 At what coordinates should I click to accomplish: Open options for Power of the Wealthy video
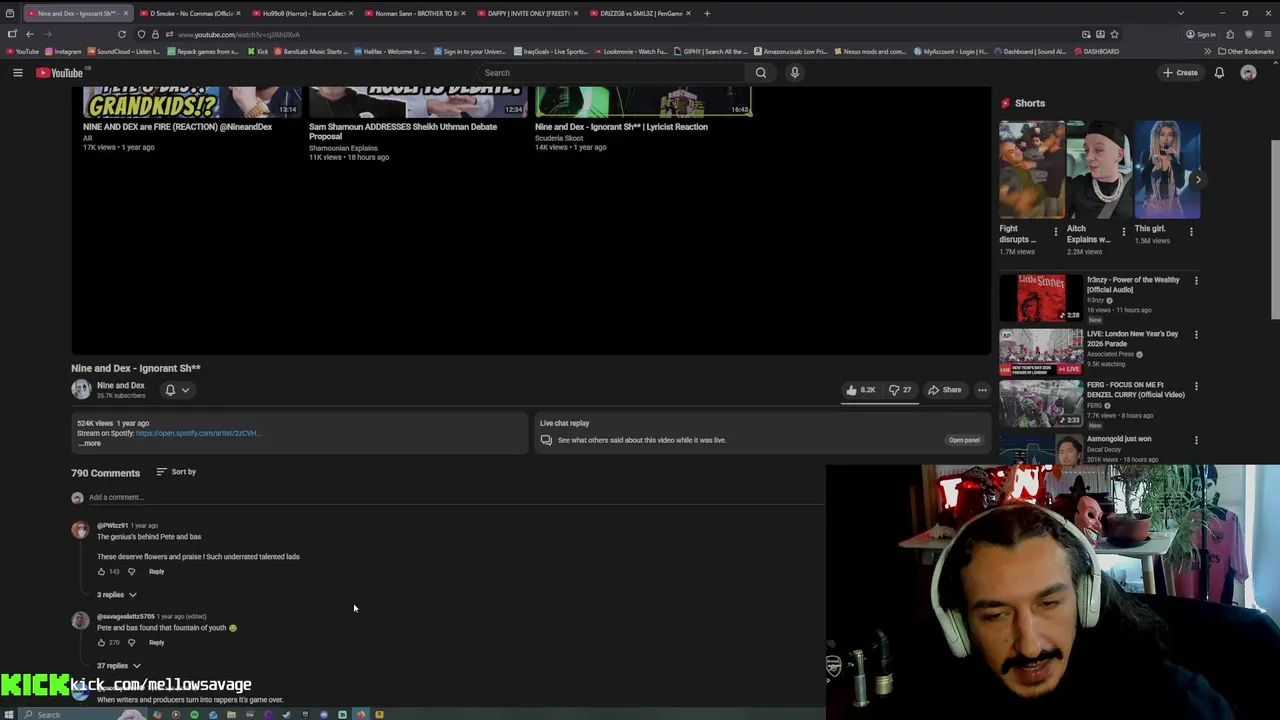[x=1196, y=281]
